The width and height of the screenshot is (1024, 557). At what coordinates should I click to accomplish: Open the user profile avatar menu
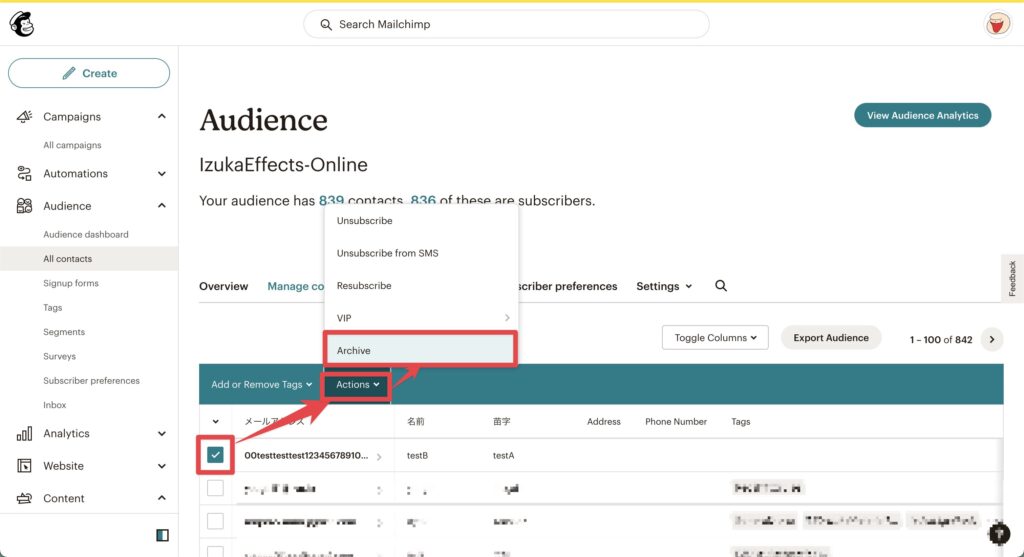coord(997,25)
